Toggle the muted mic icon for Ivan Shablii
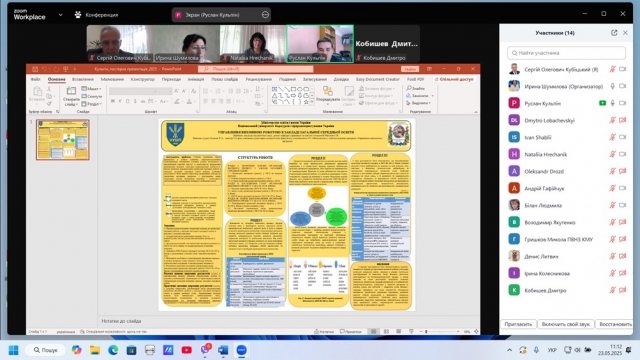 pos(612,137)
